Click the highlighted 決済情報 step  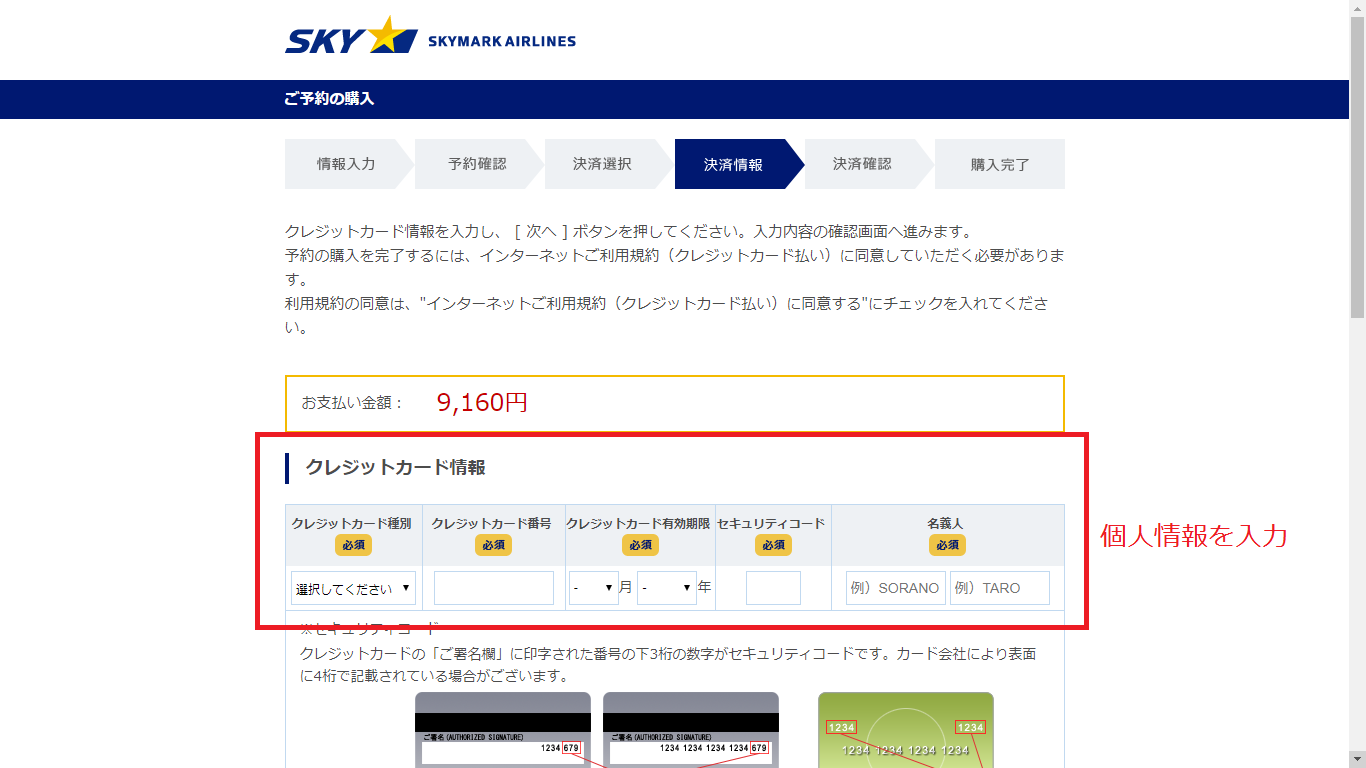tap(733, 164)
